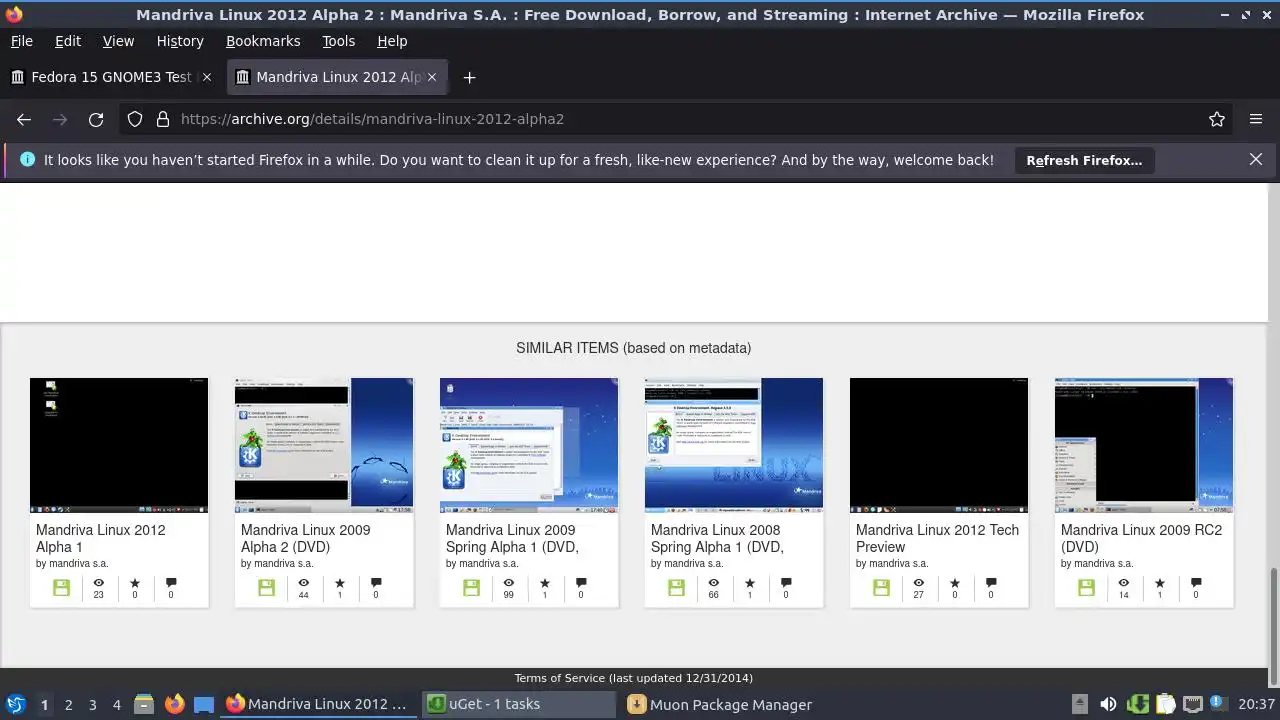Viewport: 1280px width, 720px height.
Task: Open the volume speaker tray icon
Action: point(1108,704)
